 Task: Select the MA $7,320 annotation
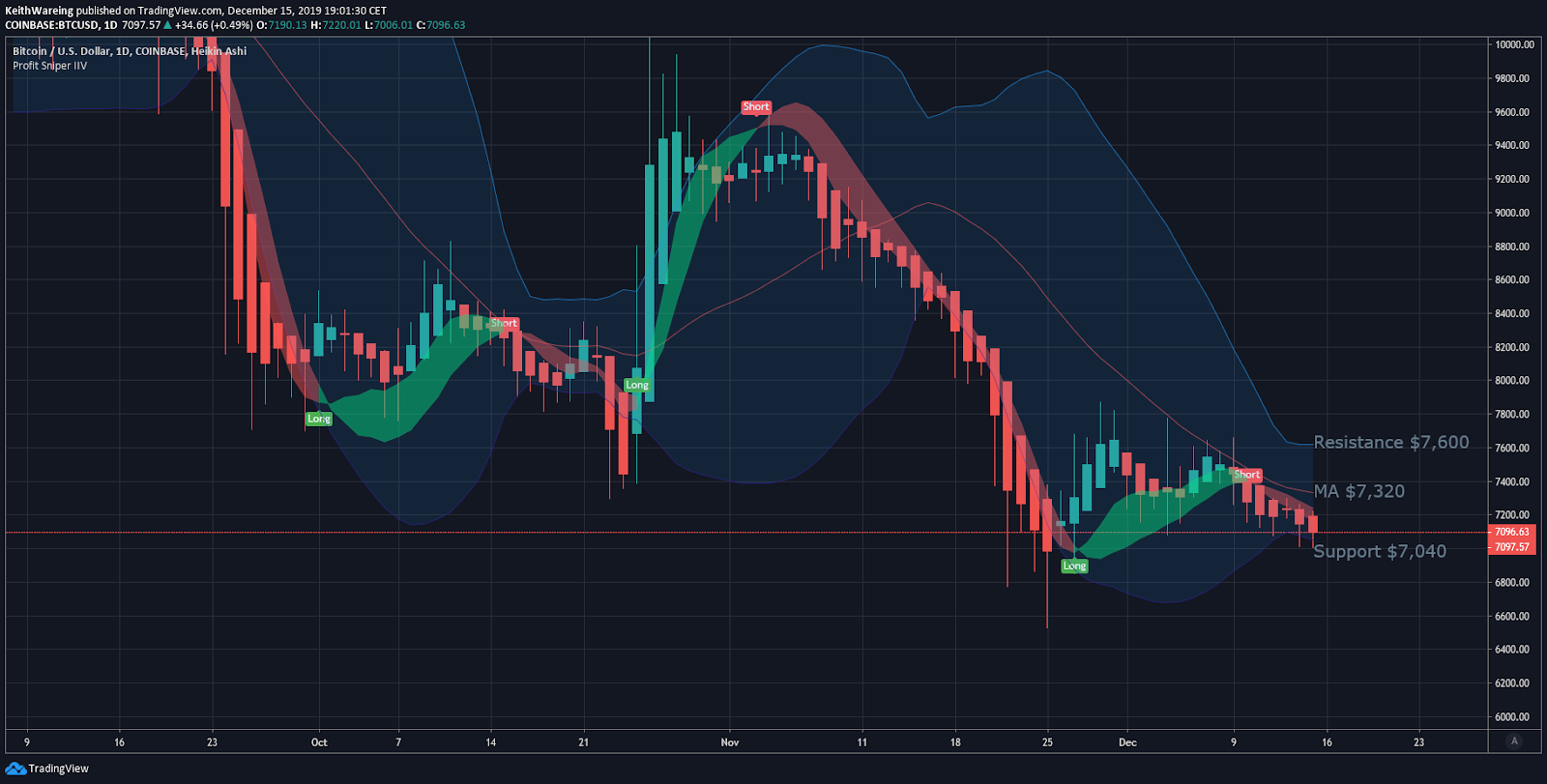click(x=1359, y=491)
